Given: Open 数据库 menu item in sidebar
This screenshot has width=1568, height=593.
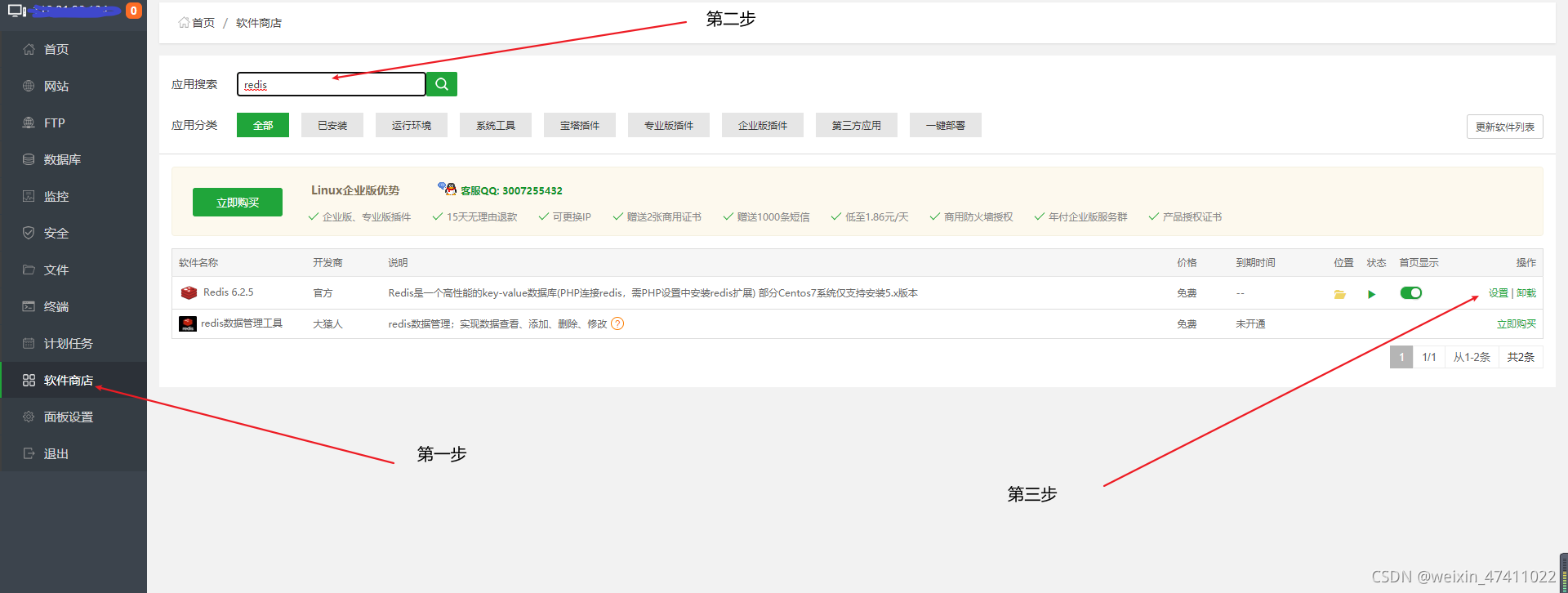Looking at the screenshot, I should [x=73, y=159].
